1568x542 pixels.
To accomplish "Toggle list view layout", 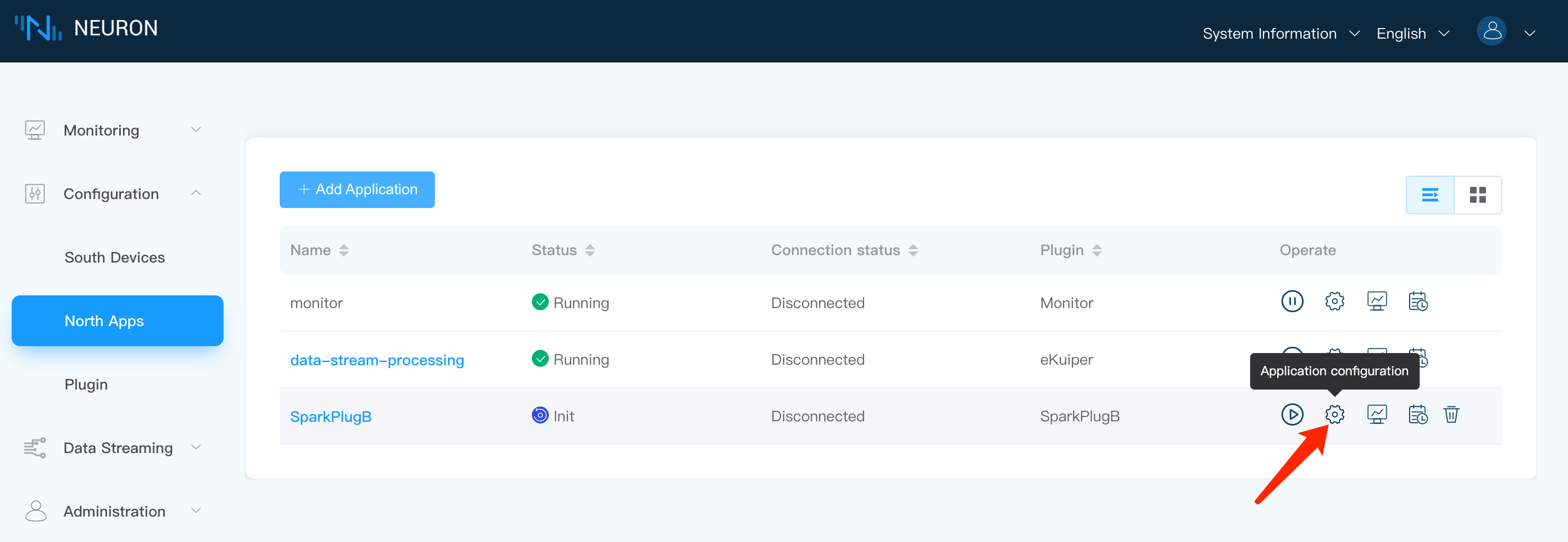I will click(x=1430, y=195).
